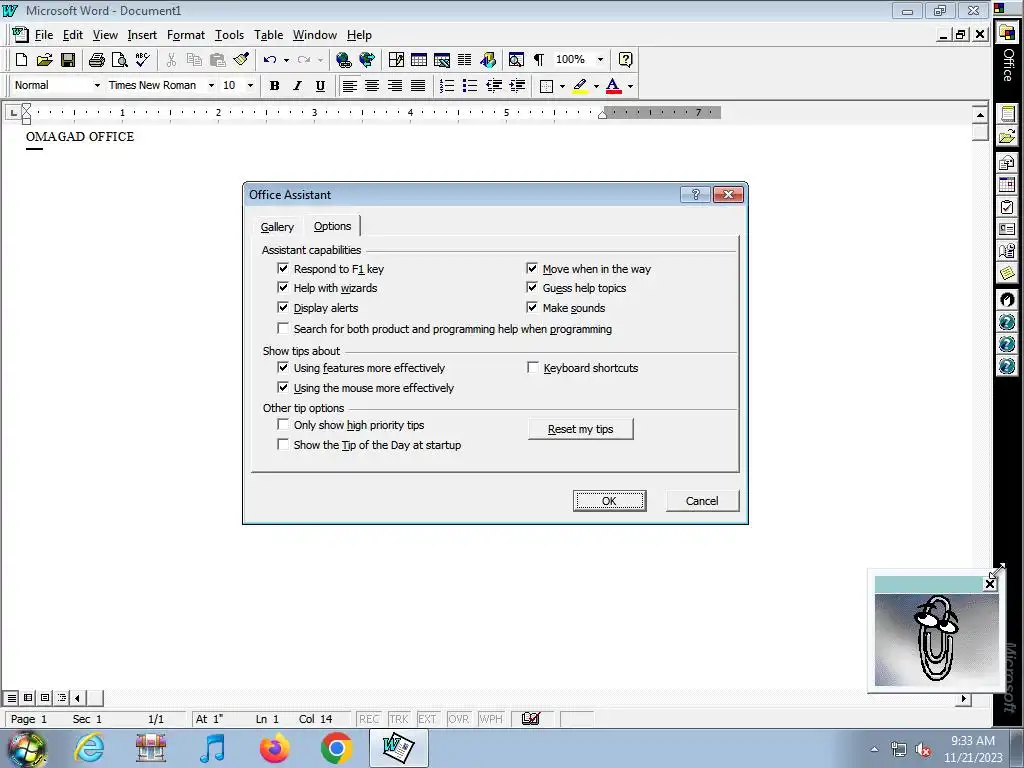Open the Style dropdown showing Normal

coord(97,86)
